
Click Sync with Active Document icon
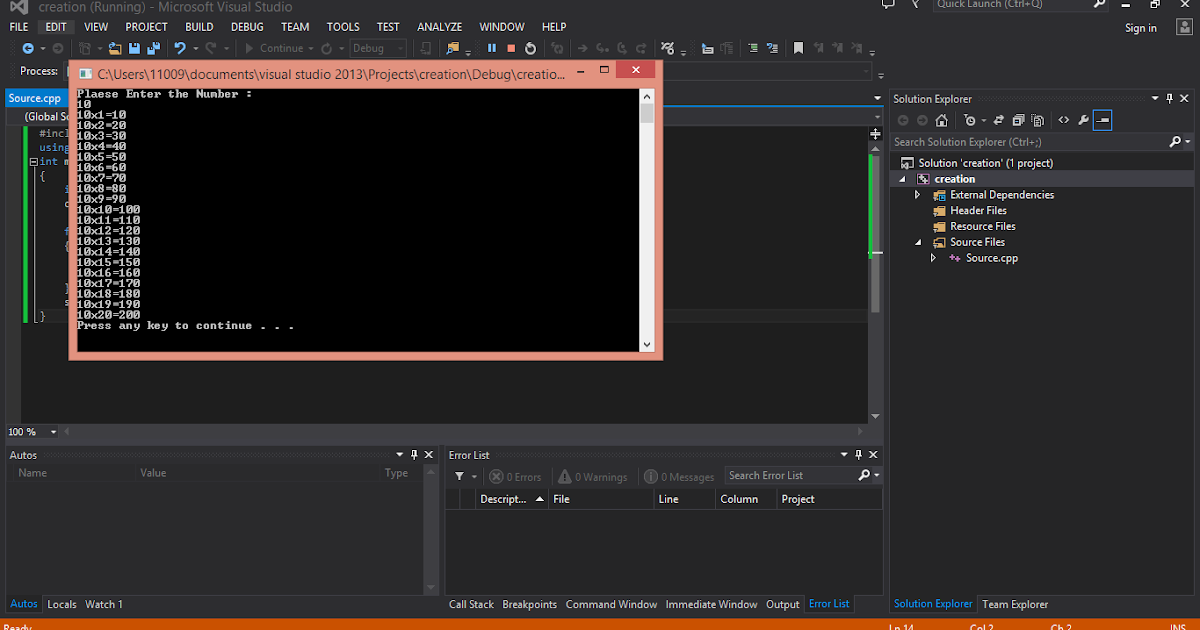998,120
